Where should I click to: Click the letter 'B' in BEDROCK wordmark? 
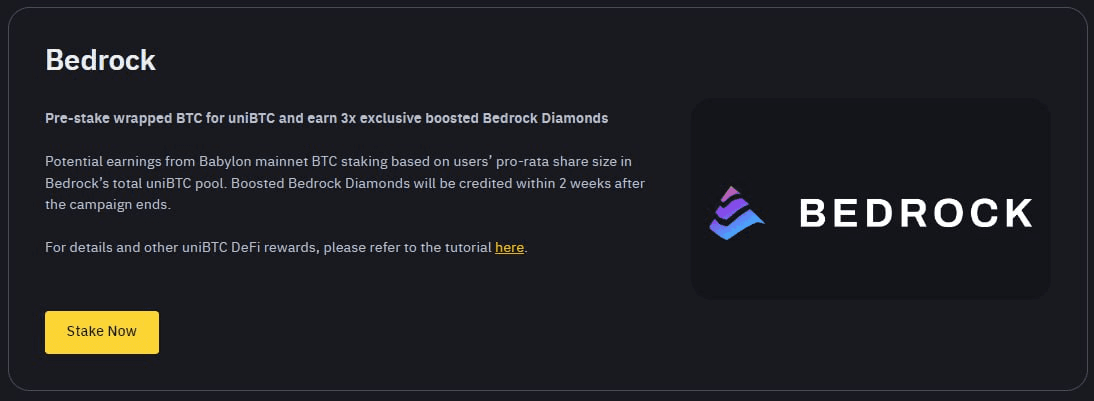812,213
